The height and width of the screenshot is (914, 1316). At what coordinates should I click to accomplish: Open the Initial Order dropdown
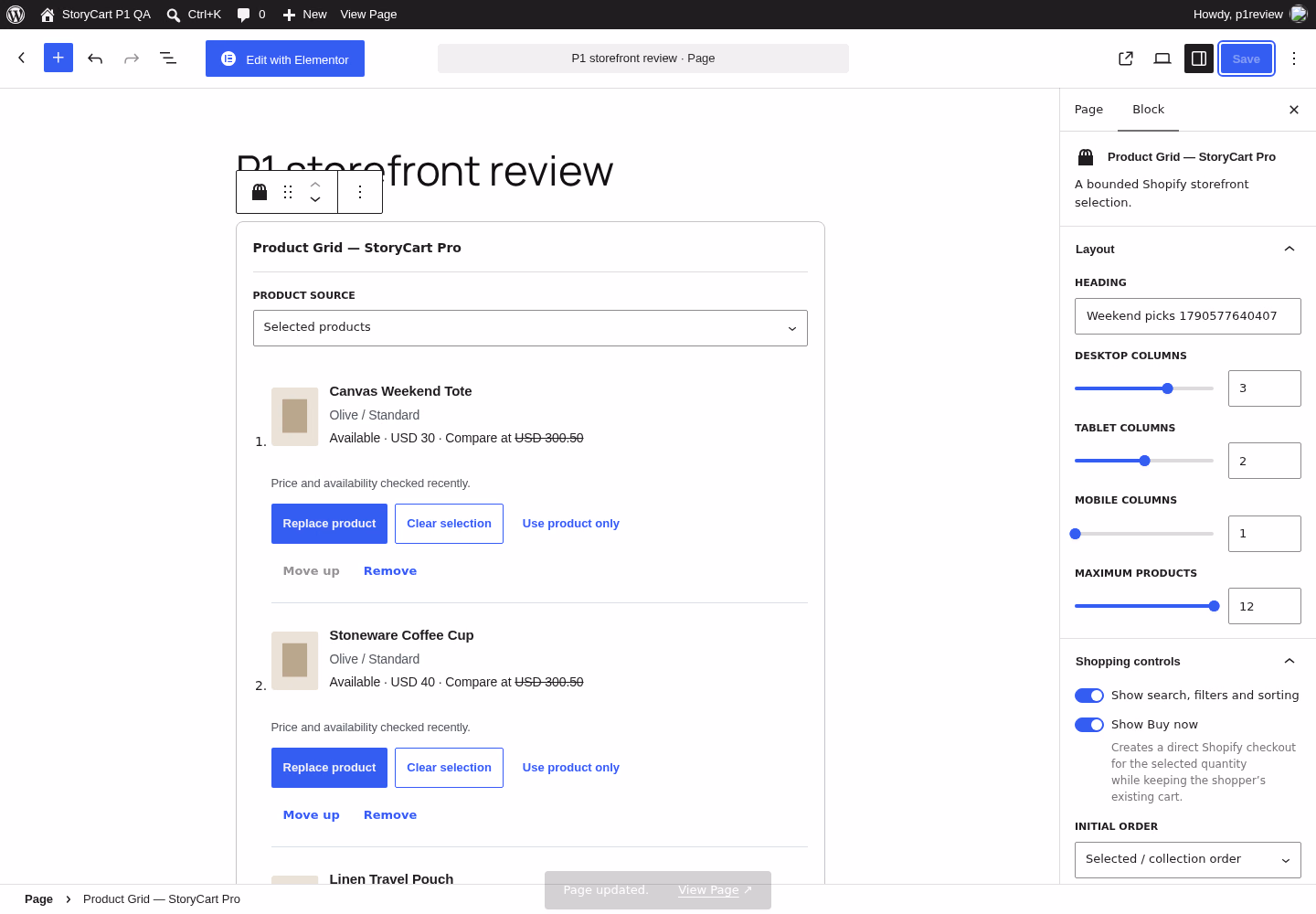1188,860
